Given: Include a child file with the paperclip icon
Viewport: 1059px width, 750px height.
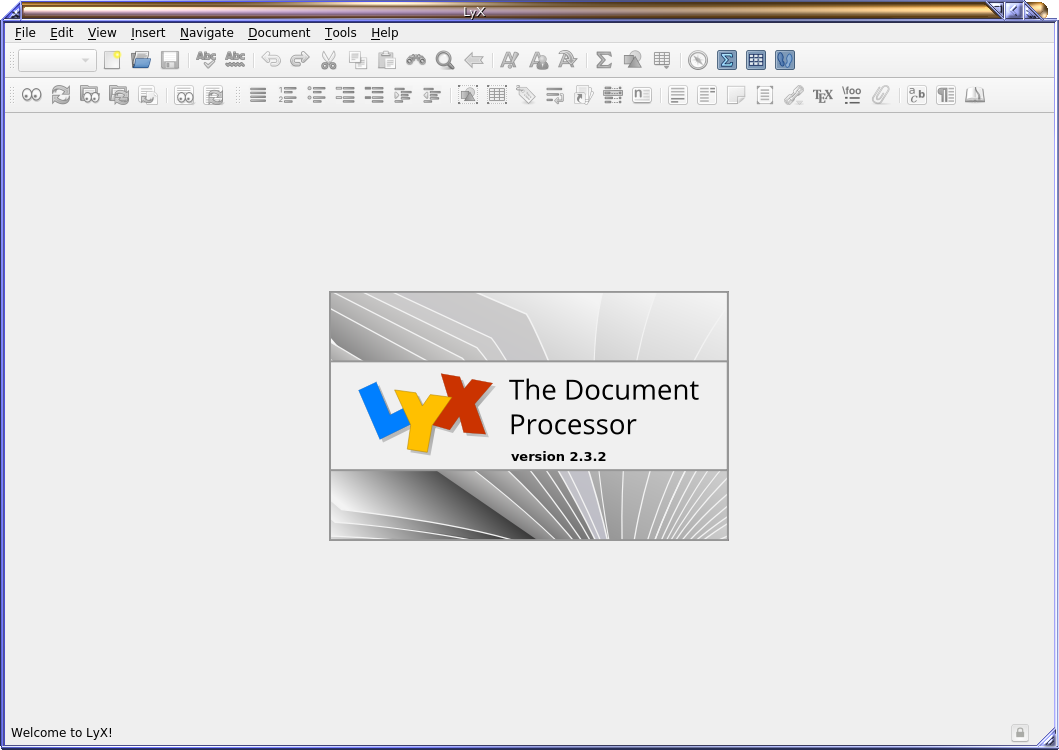Looking at the screenshot, I should point(881,95).
